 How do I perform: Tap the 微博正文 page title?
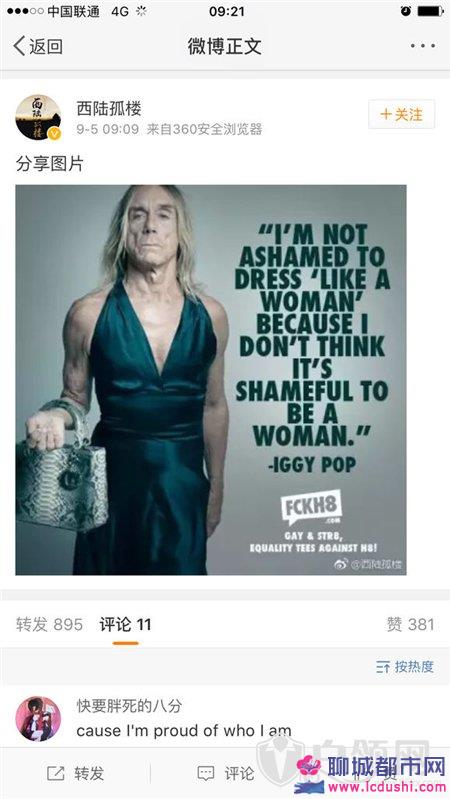tap(225, 46)
